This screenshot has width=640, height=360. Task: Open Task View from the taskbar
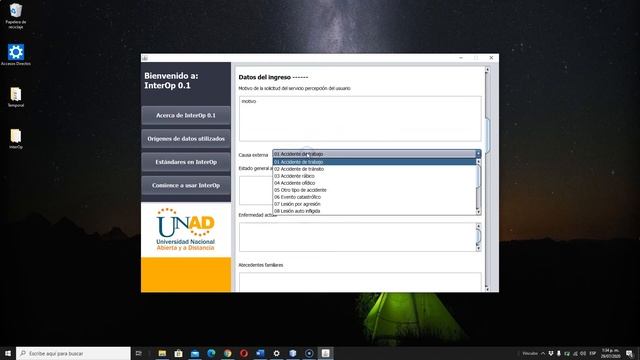click(x=139, y=353)
